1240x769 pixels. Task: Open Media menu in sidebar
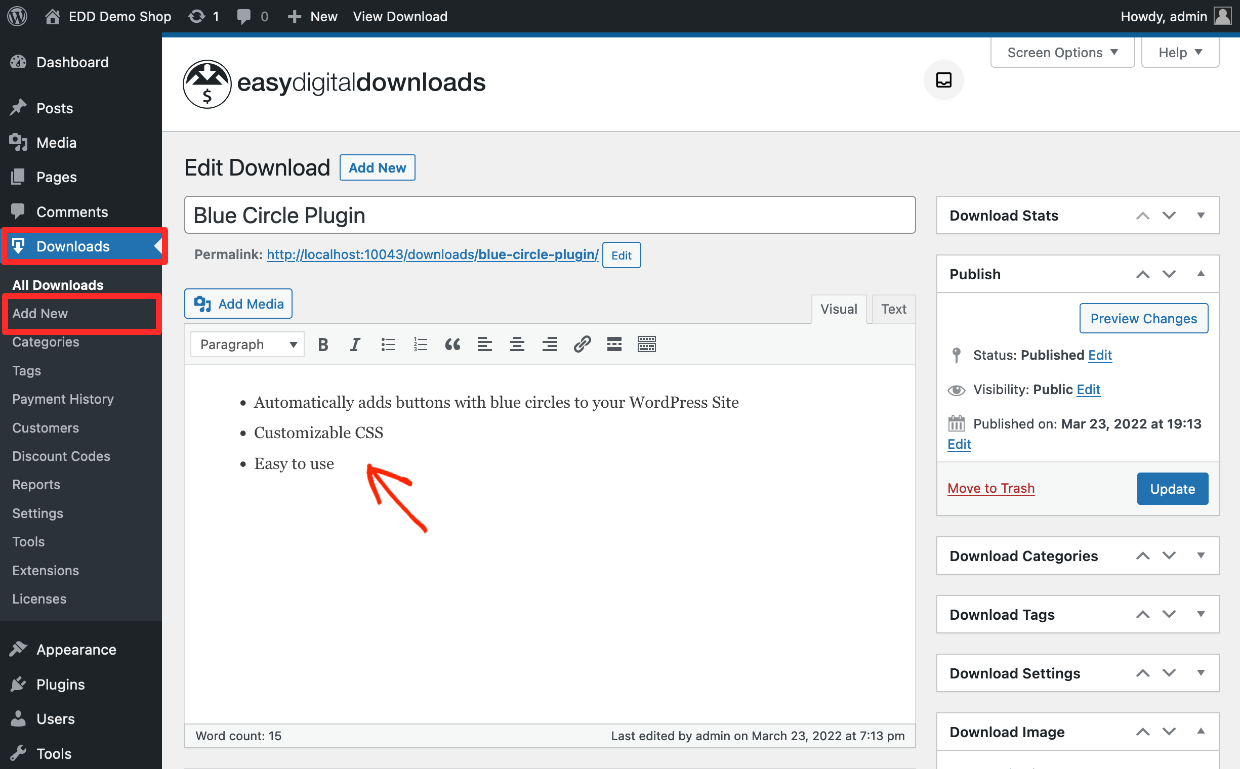[x=81, y=143]
